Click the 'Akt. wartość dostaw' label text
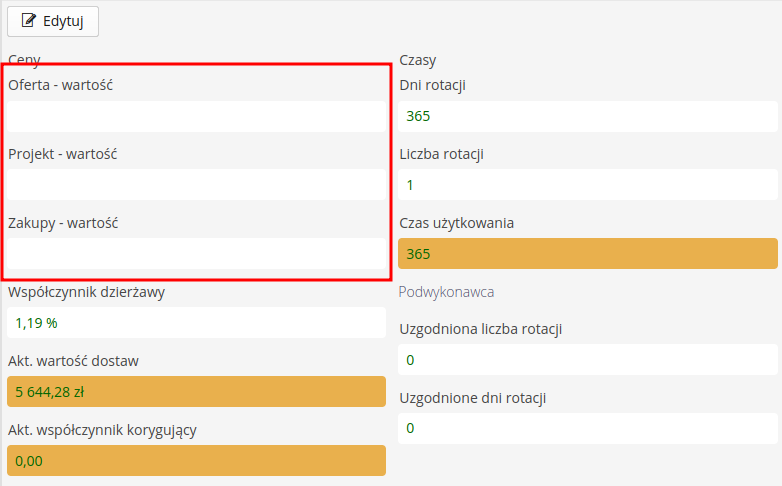This screenshot has height=486, width=782. tap(80, 361)
